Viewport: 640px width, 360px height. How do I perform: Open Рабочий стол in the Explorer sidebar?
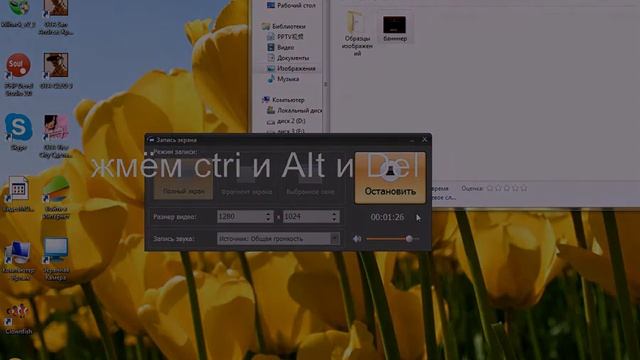point(291,5)
